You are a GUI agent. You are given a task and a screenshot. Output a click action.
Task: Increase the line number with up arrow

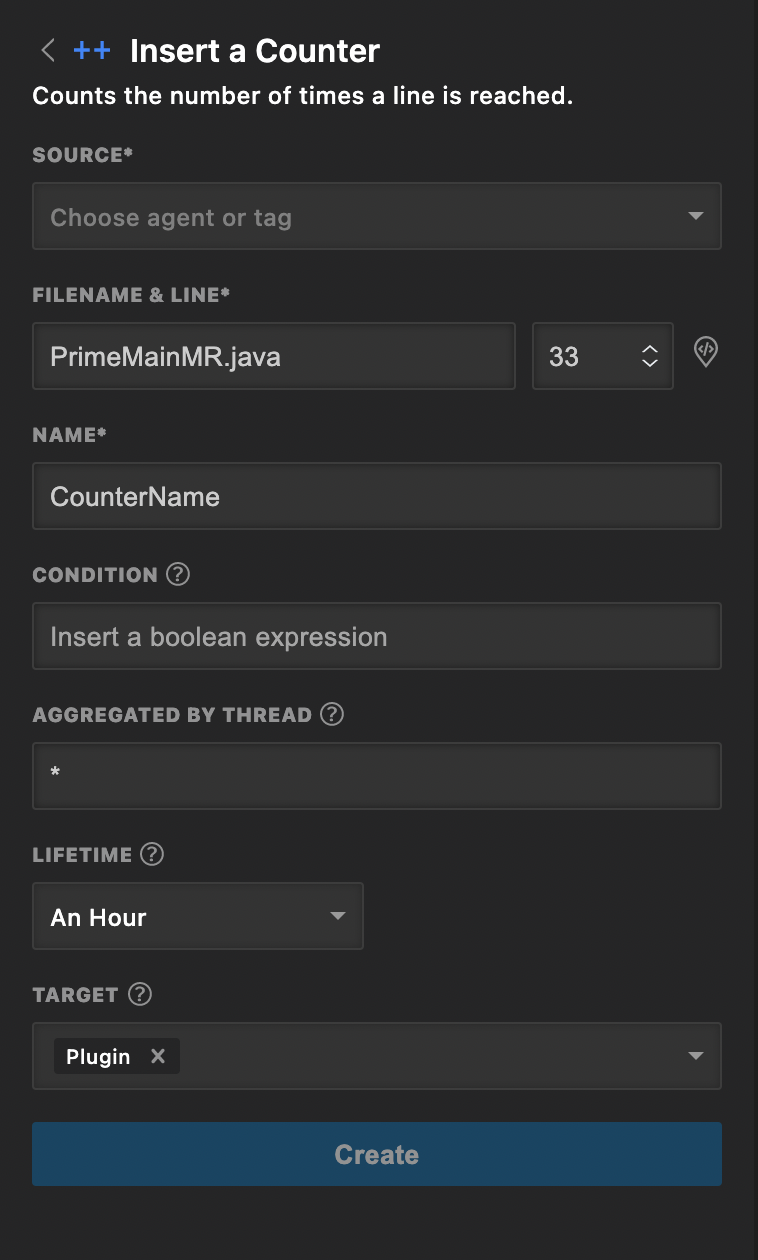coord(650,349)
